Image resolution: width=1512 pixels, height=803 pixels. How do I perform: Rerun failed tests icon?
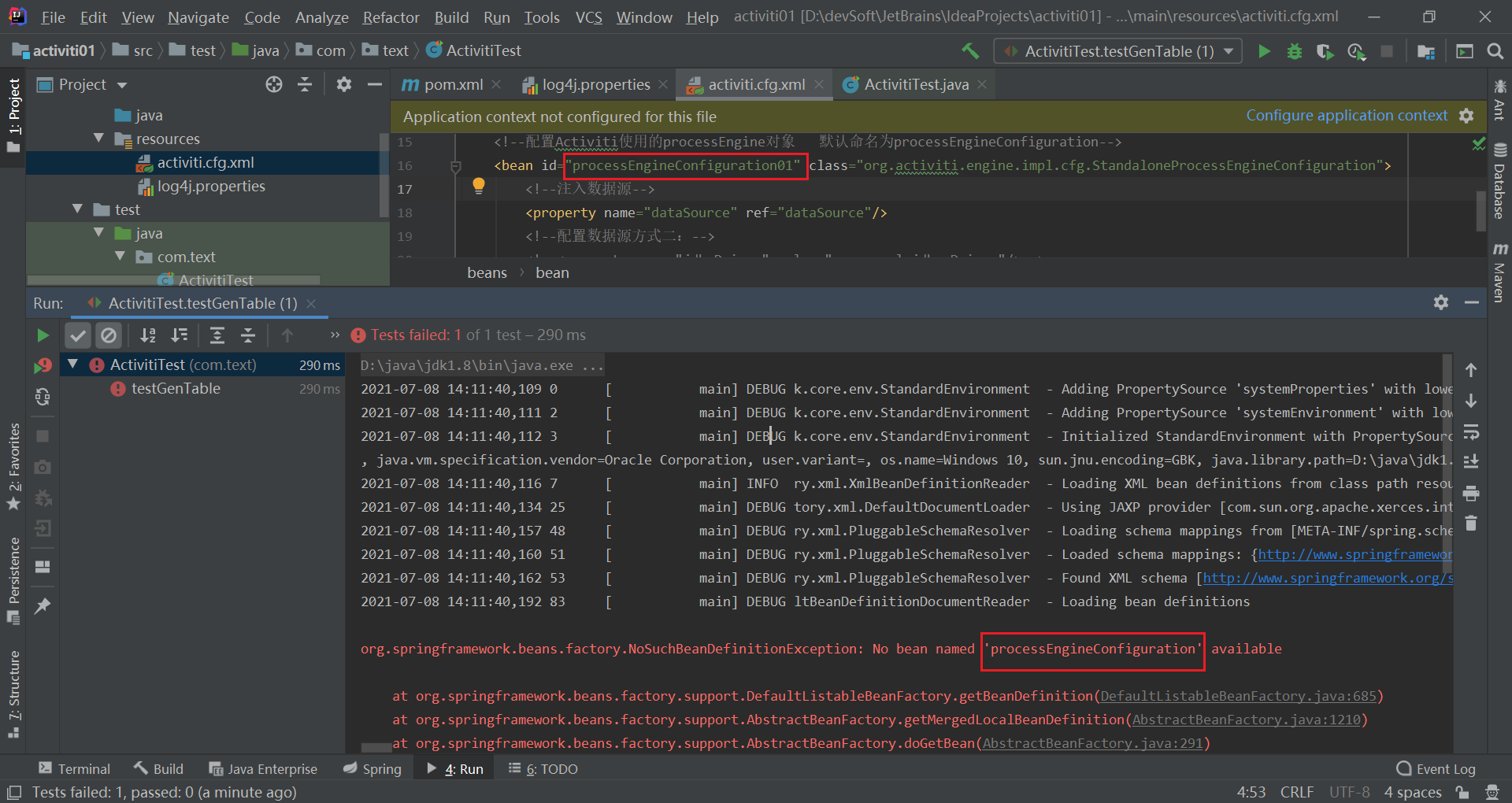tap(43, 365)
